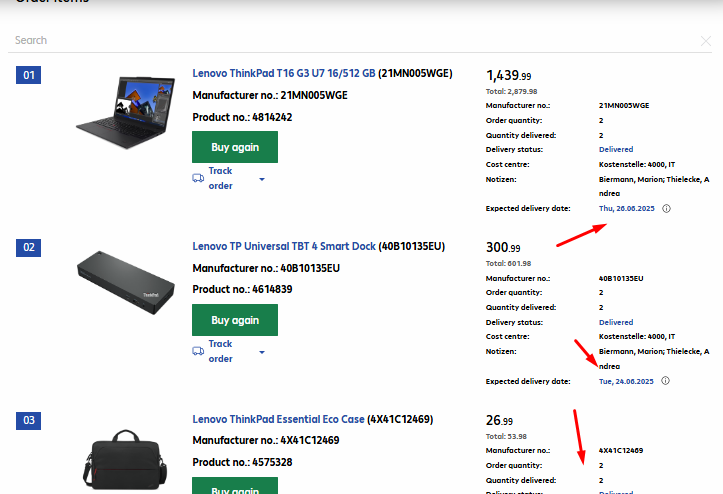Viewport: 723px width, 494px height.
Task: Open Lenovo ThinkPad T16 G3 product link
Action: click(284, 73)
